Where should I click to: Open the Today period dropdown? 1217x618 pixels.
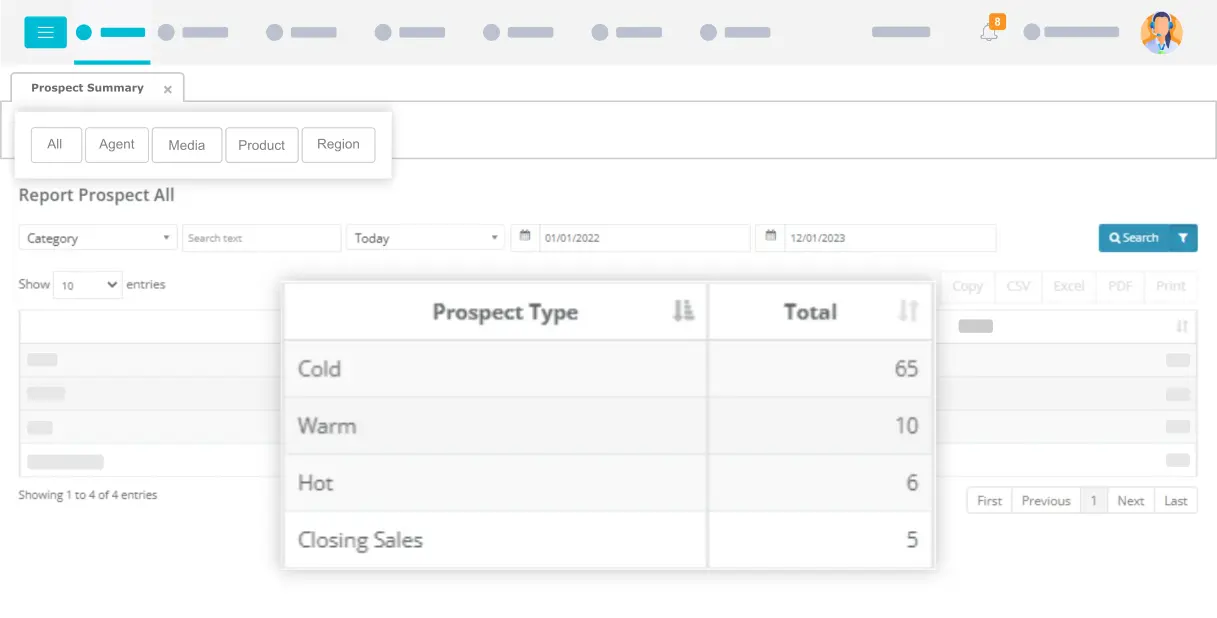[x=426, y=238]
